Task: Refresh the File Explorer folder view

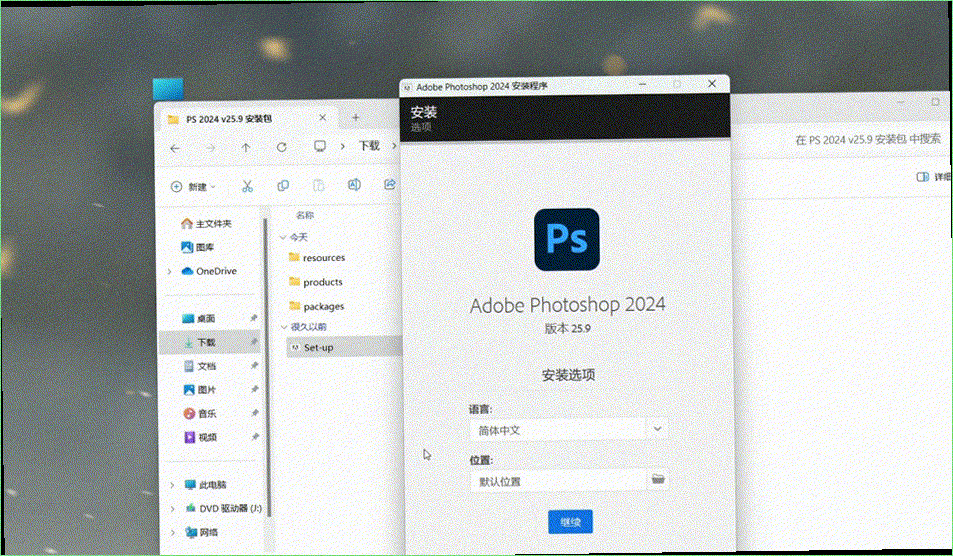Action: pos(281,148)
